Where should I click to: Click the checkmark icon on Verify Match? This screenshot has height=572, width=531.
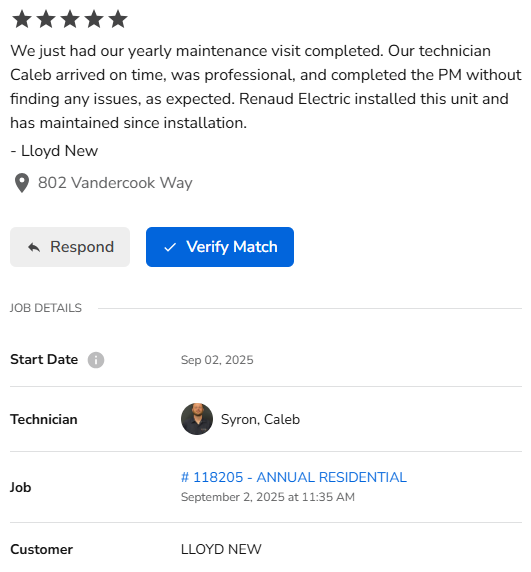[170, 247]
